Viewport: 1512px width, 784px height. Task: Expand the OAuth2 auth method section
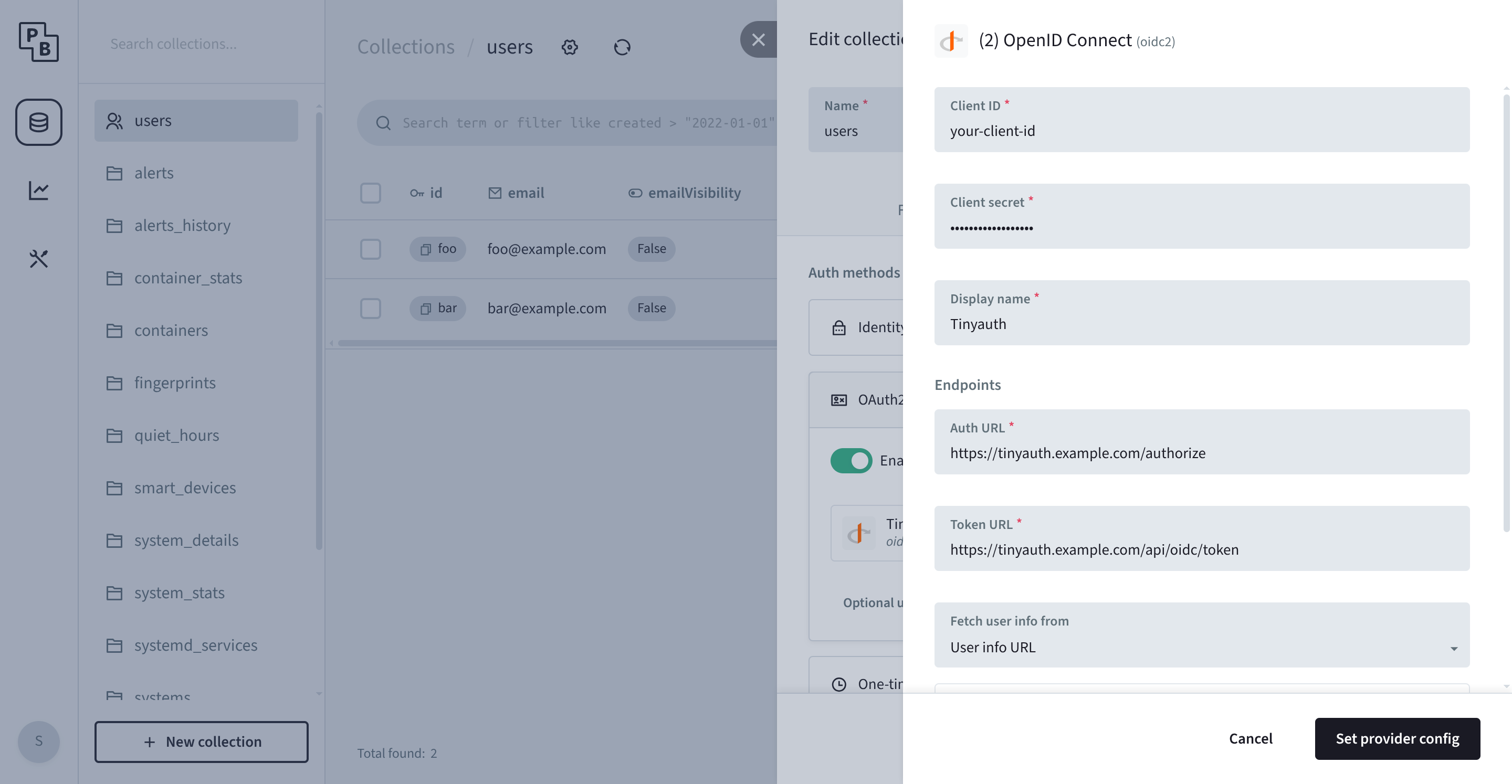(x=856, y=400)
